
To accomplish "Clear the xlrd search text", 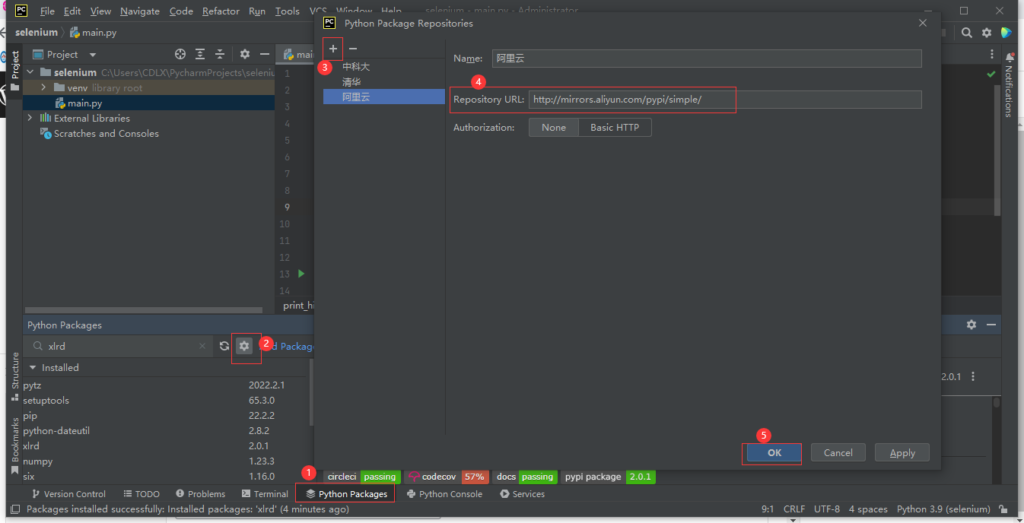I will (203, 346).
